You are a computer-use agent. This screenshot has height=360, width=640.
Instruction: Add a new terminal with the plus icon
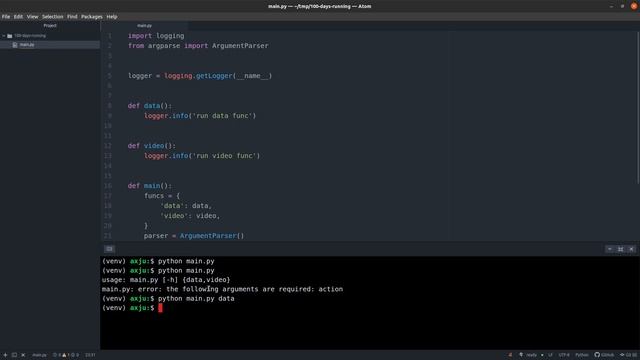click(5, 355)
